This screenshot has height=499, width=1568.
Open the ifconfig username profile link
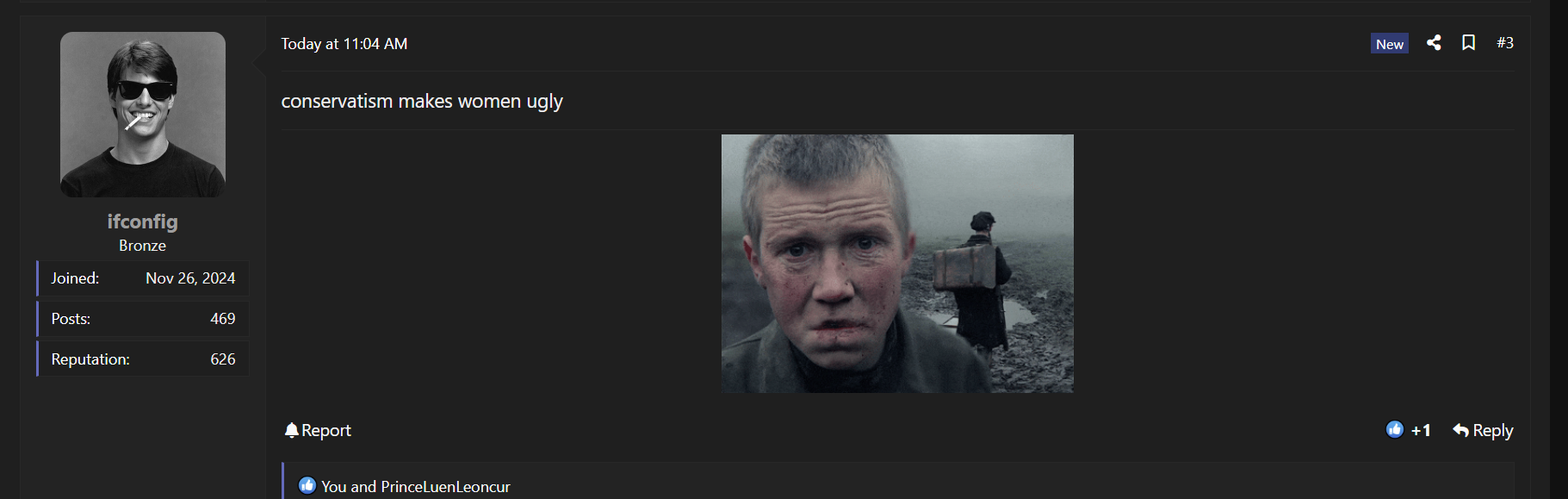click(x=143, y=221)
